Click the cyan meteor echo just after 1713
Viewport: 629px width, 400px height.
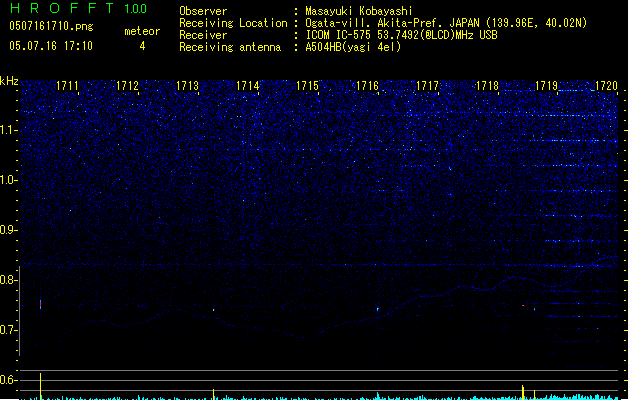[x=213, y=310]
